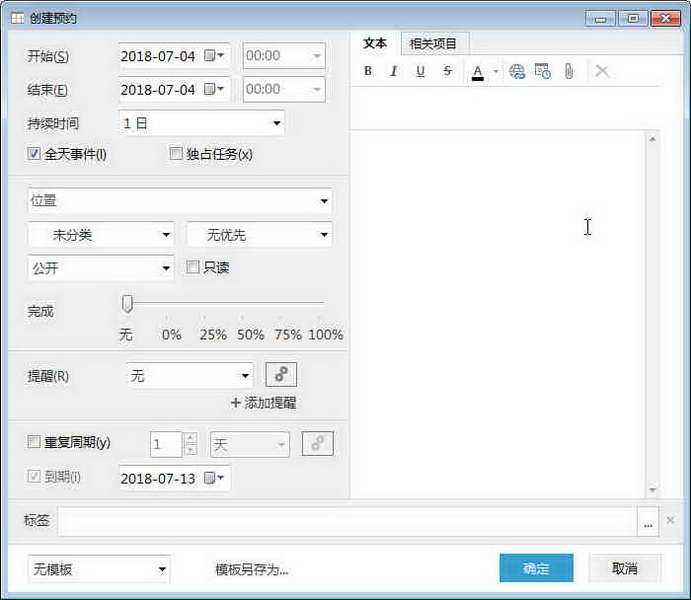Toggle underline formatting
691x600 pixels.
click(x=420, y=71)
